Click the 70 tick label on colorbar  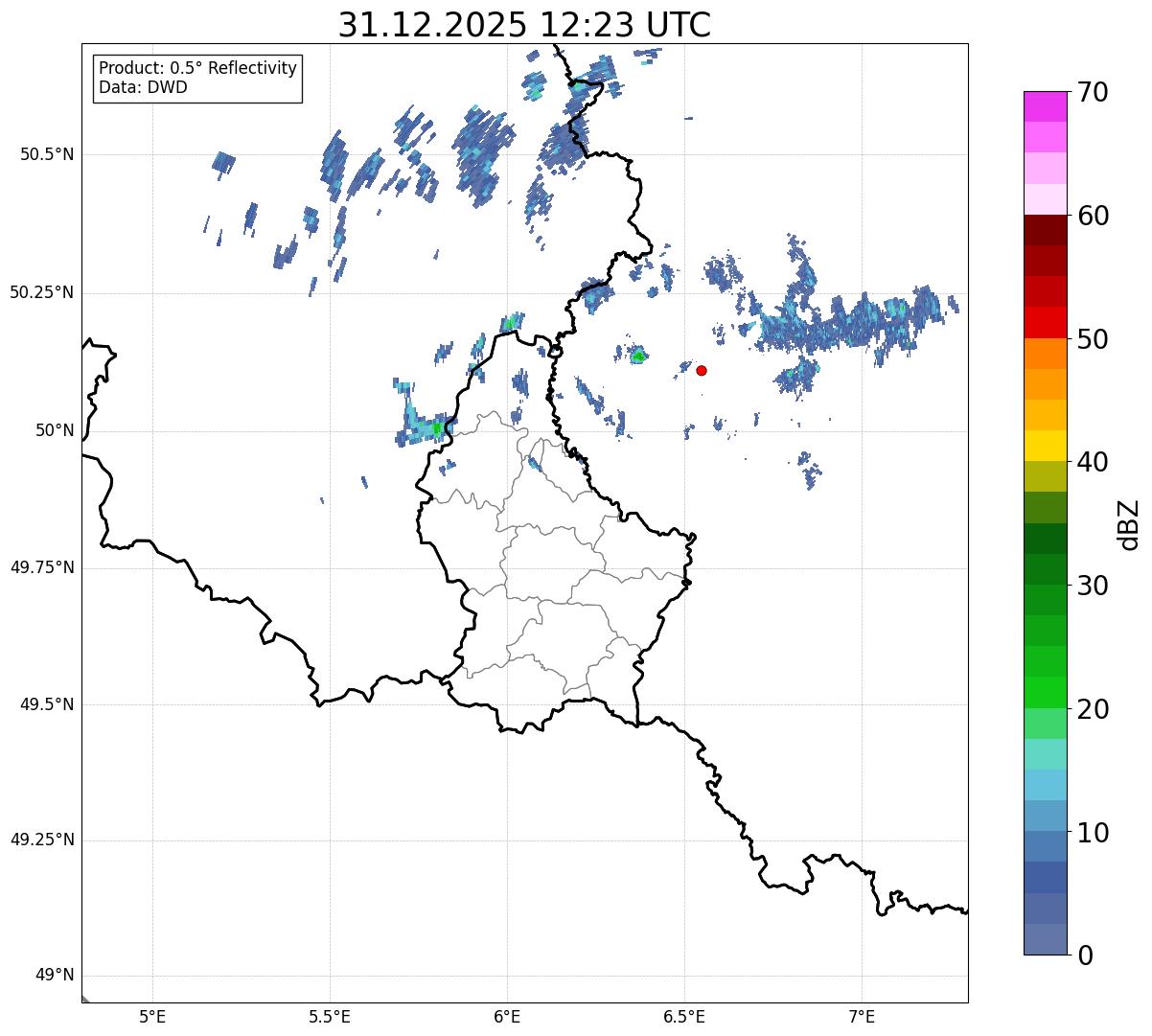[1093, 93]
